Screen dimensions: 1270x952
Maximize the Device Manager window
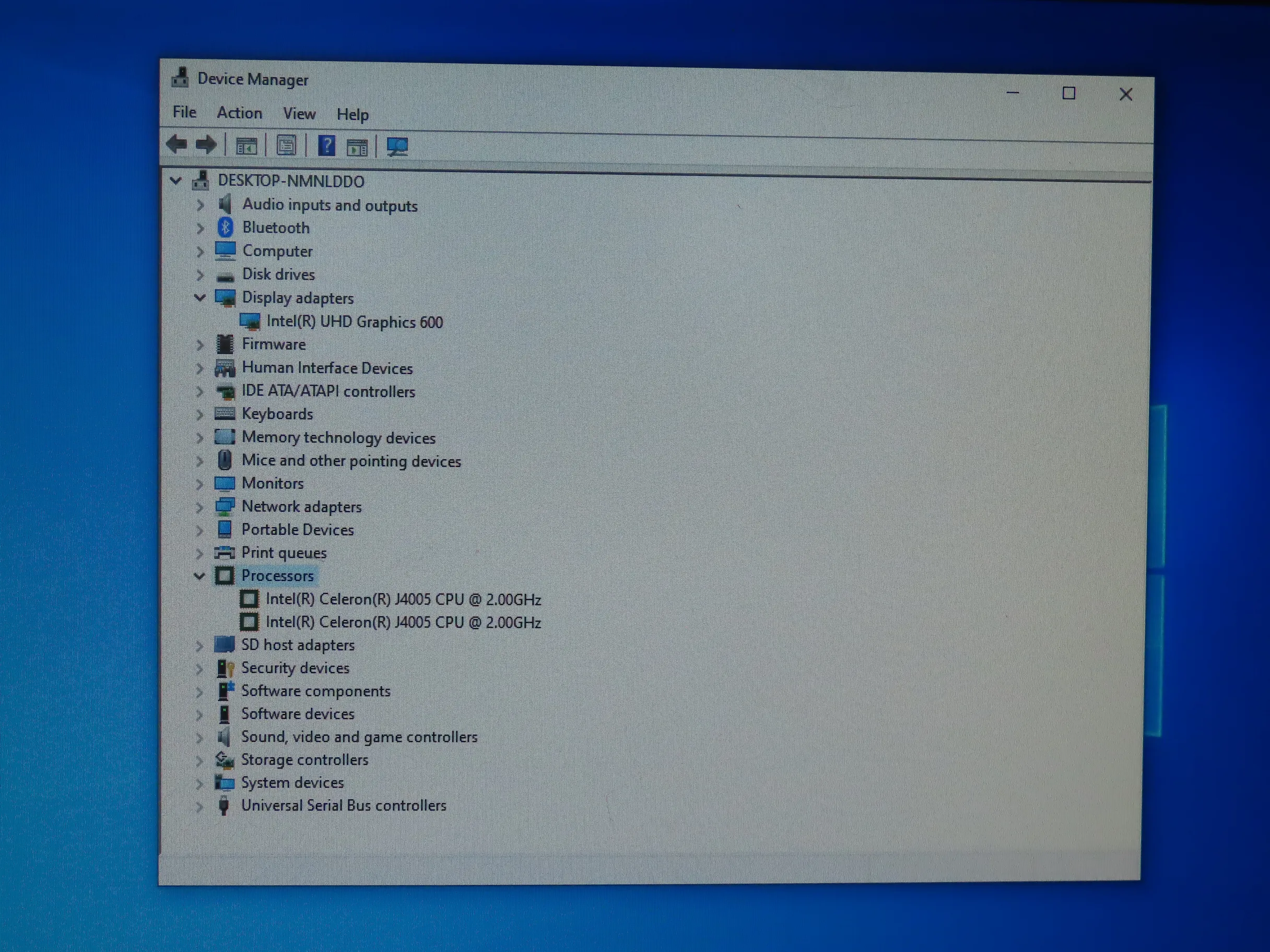(1068, 93)
